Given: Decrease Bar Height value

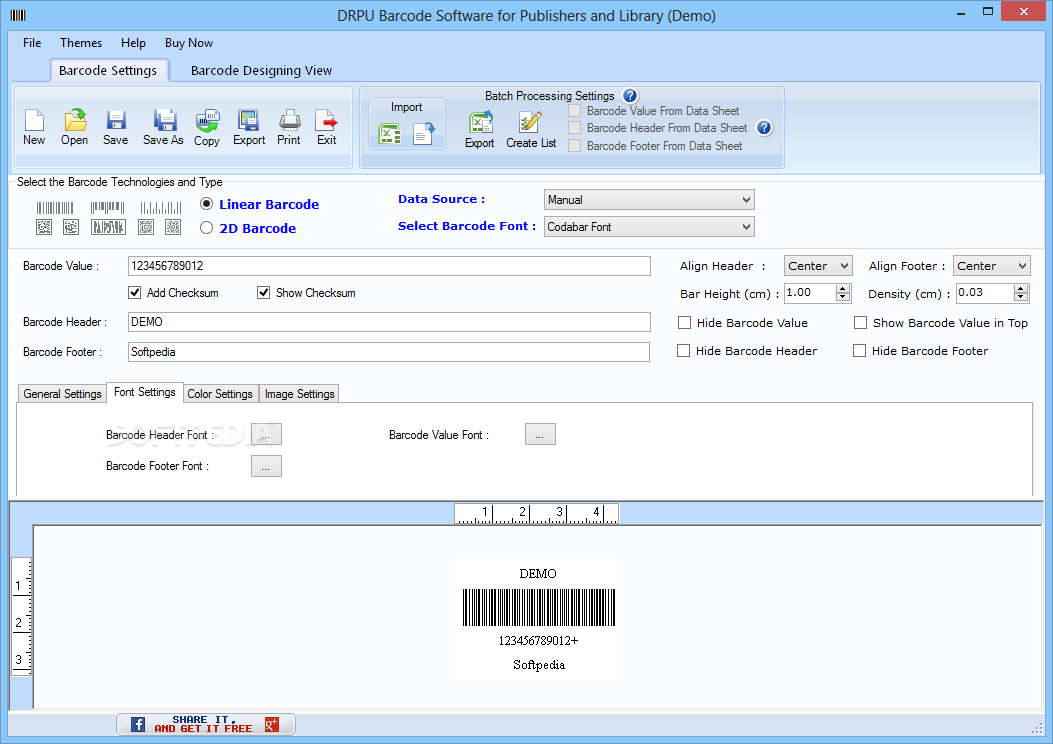Looking at the screenshot, I should pos(843,297).
